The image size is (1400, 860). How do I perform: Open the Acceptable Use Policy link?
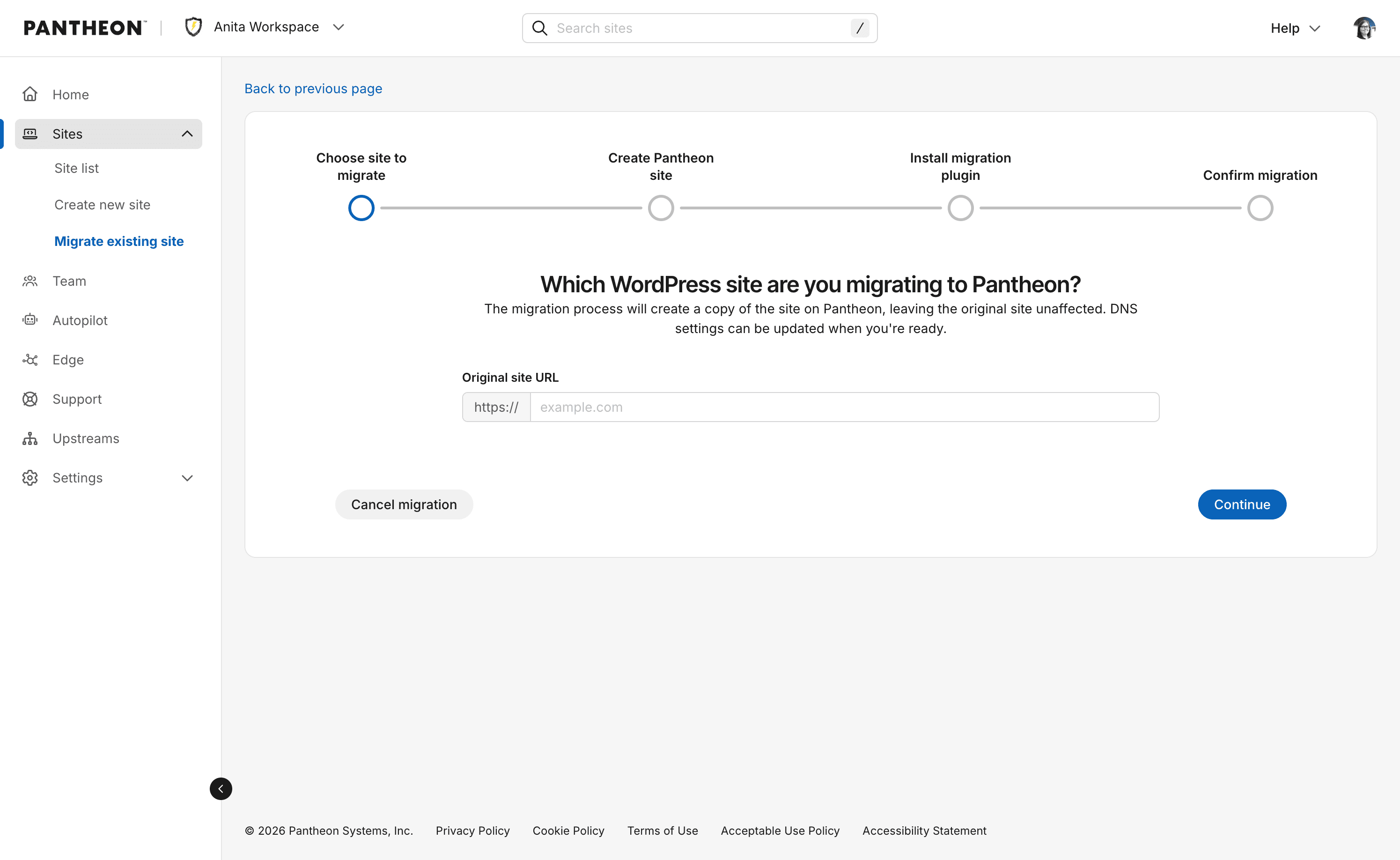780,830
